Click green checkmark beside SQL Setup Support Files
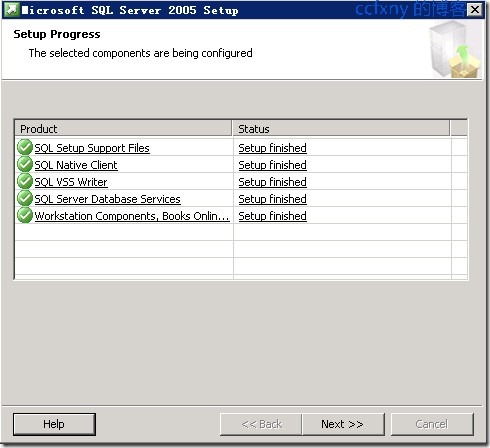Viewport: 490px width, 448px height. click(25, 147)
